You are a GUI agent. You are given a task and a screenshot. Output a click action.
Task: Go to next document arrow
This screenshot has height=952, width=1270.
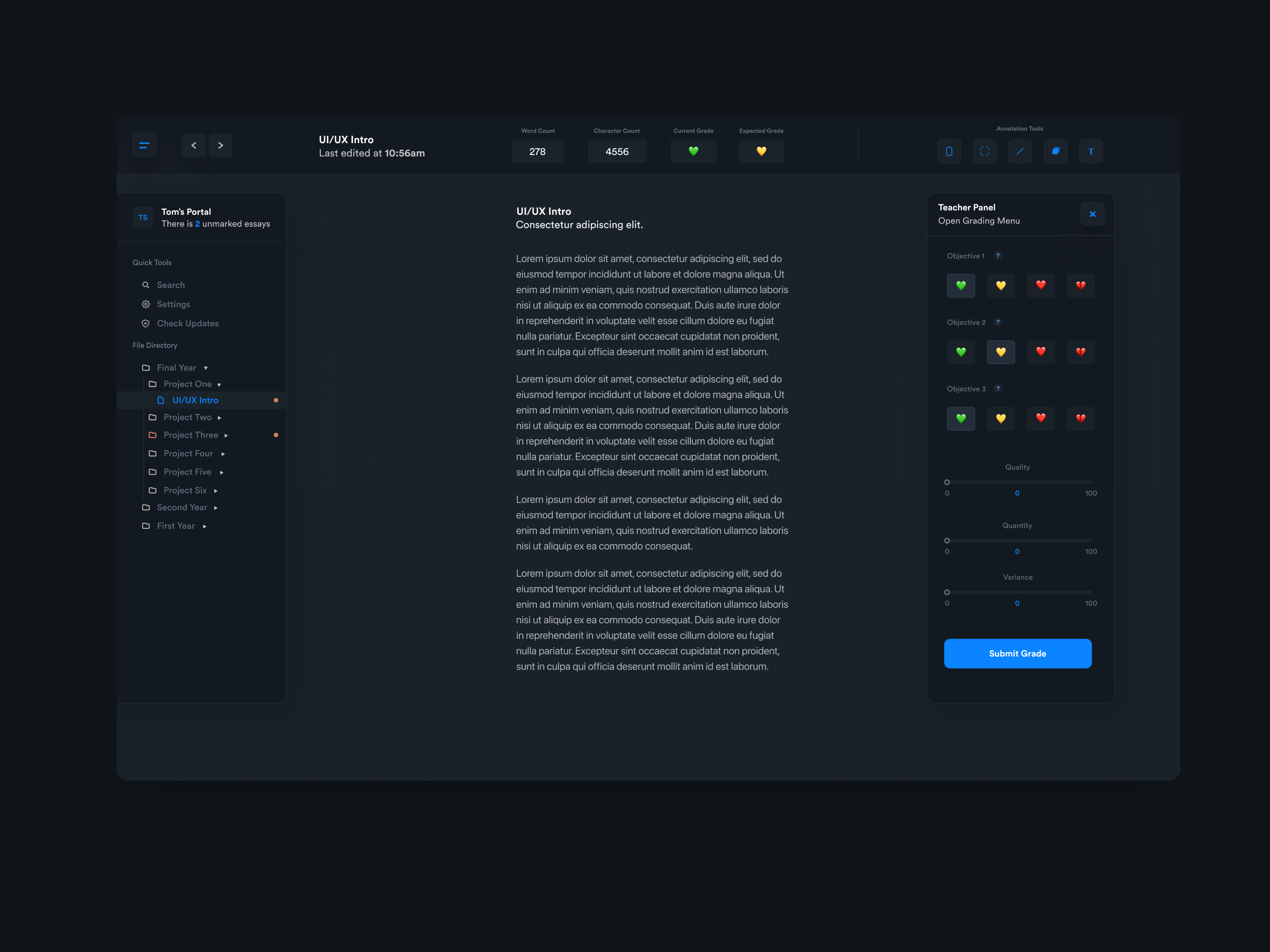(x=220, y=145)
